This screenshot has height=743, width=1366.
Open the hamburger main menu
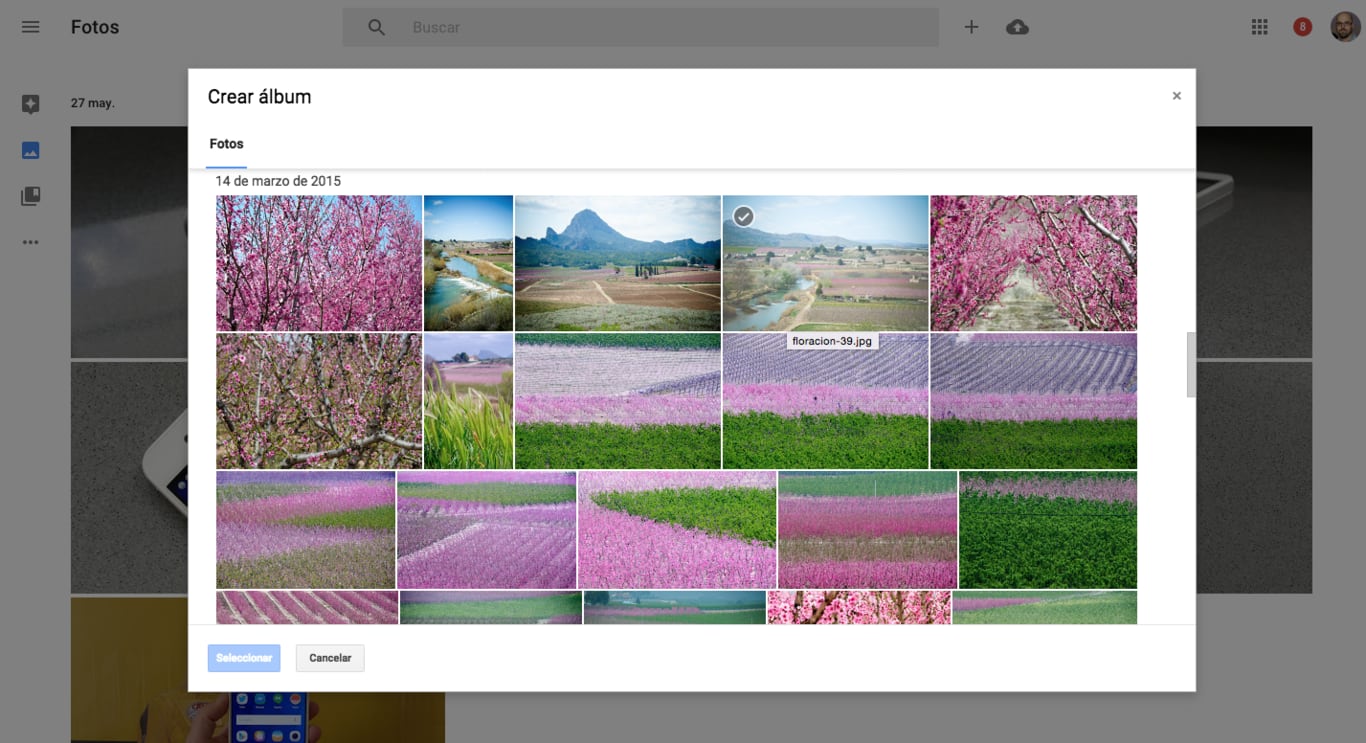[30, 27]
